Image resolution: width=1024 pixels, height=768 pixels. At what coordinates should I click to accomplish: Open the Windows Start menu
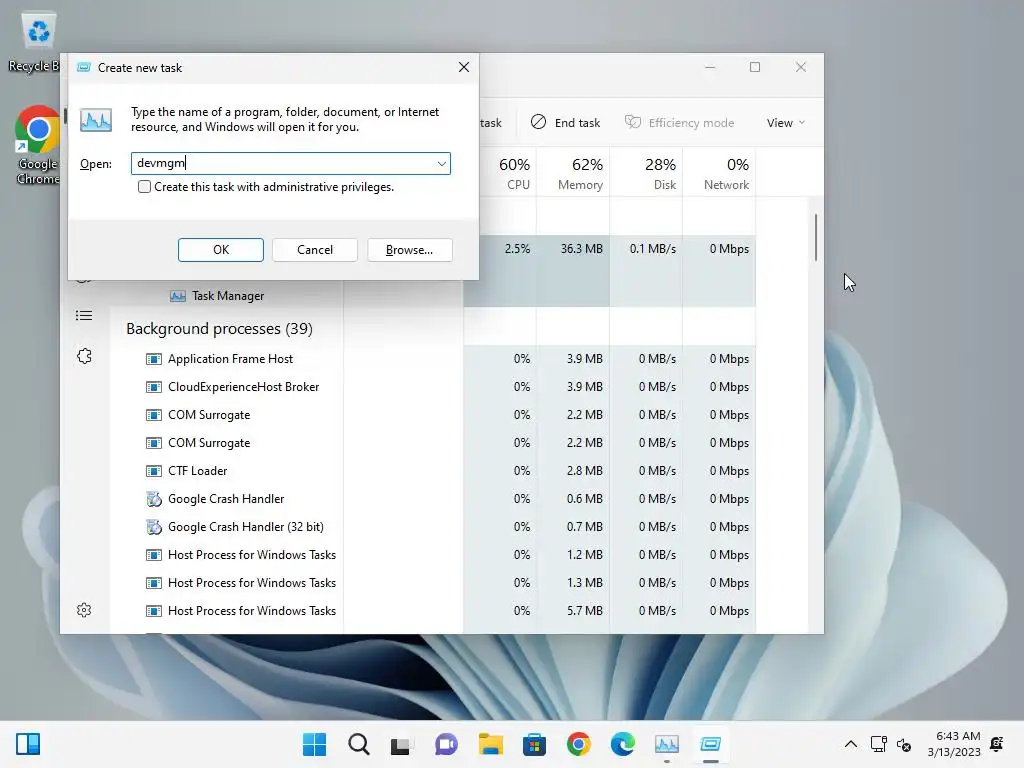pos(315,744)
